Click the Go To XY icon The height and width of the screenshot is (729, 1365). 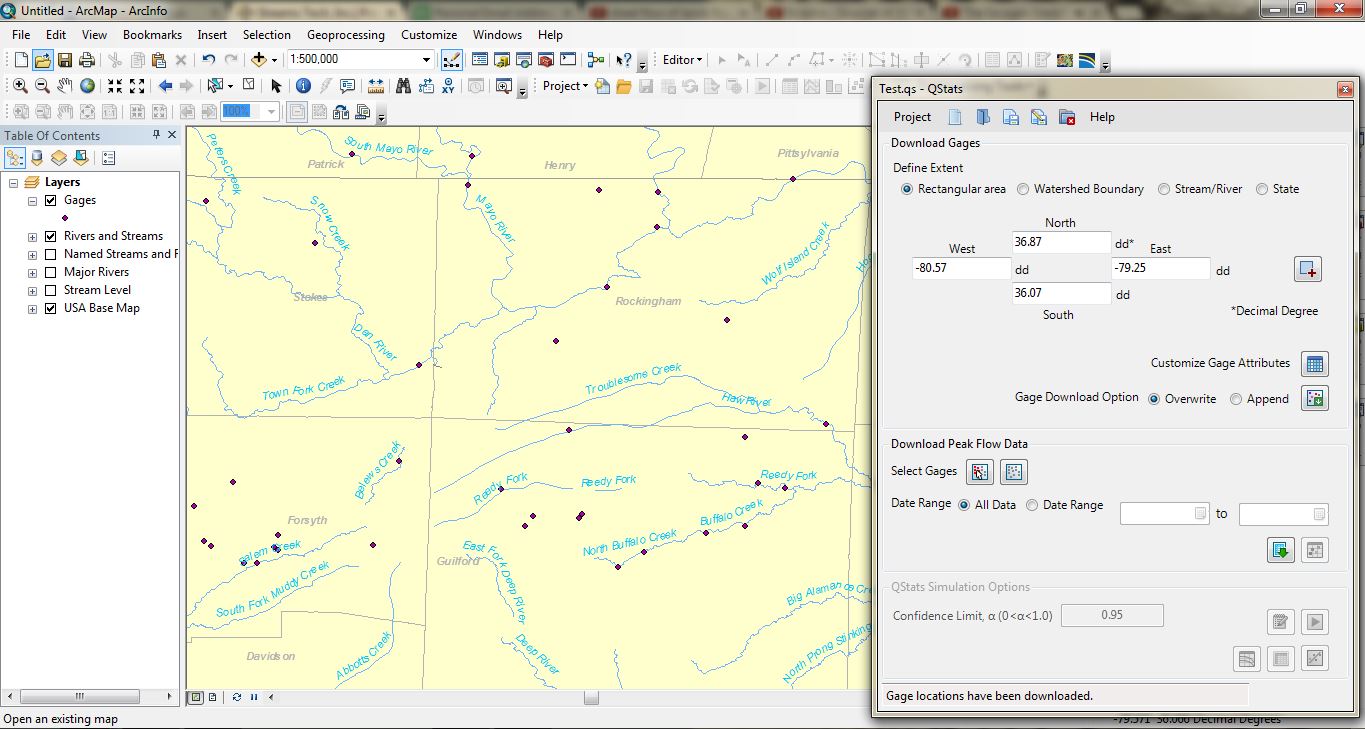click(x=448, y=86)
